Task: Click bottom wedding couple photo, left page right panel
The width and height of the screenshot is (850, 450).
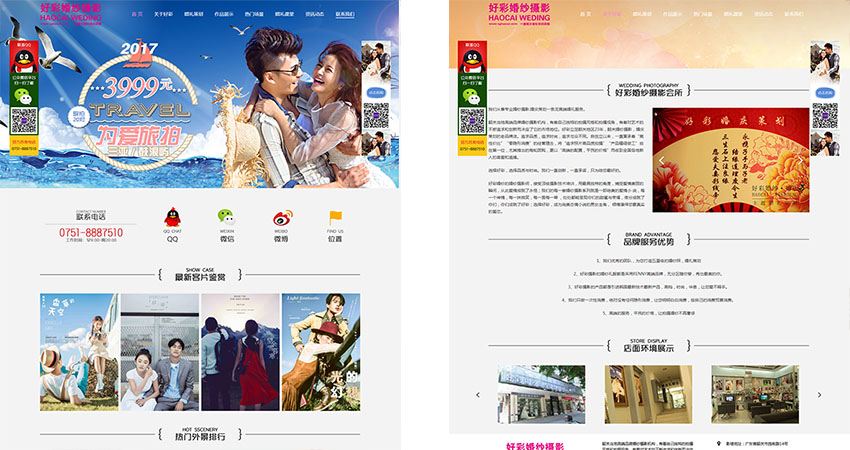Action: (x=376, y=144)
